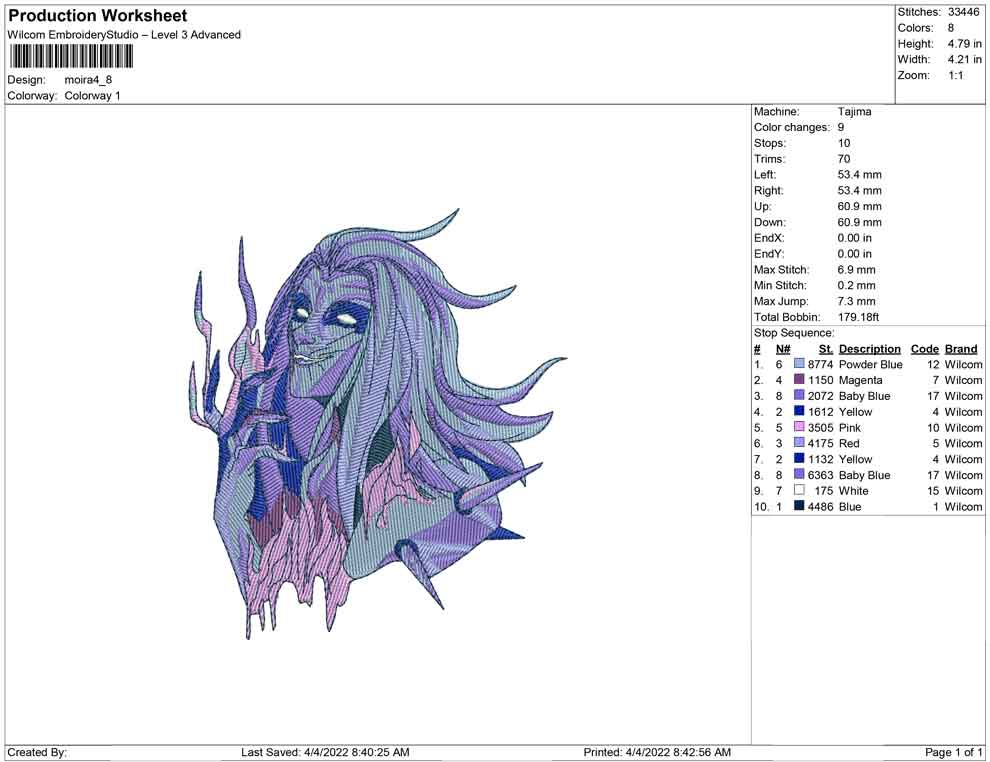Select the Baby Blue 6363 swatch
The image size is (990, 762).
click(799, 475)
